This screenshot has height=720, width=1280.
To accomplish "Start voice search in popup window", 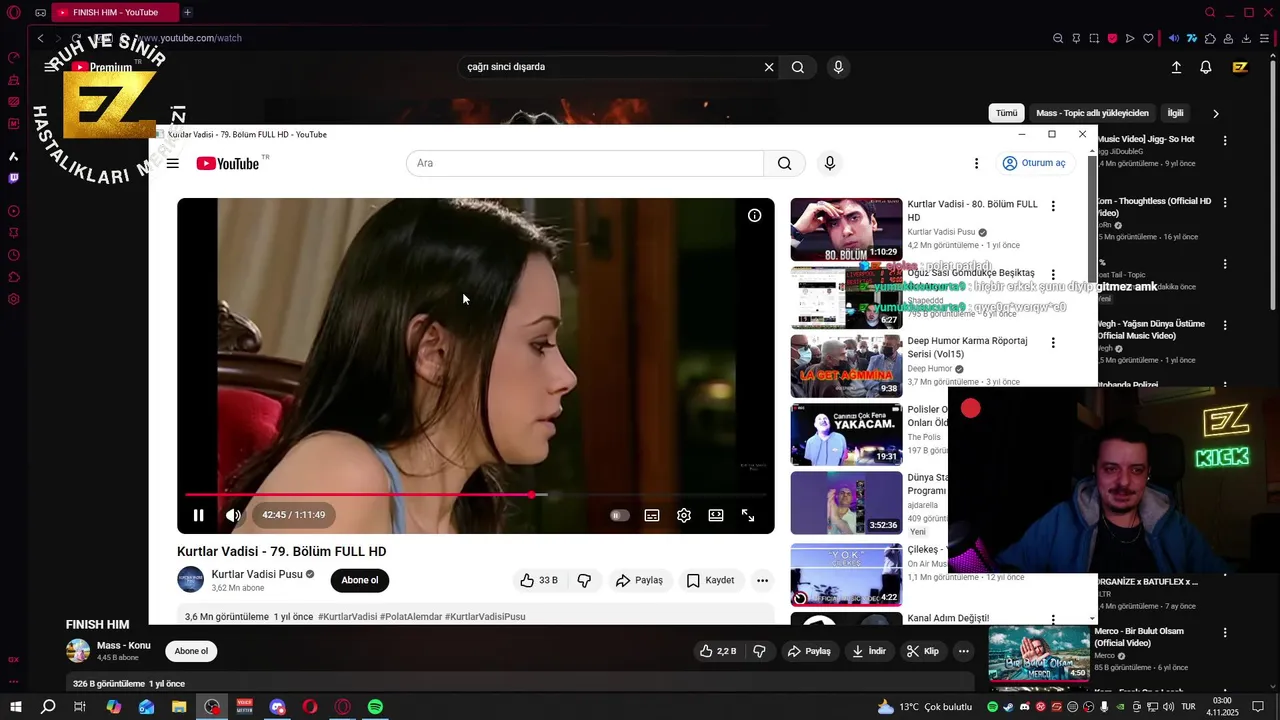I will point(829,163).
